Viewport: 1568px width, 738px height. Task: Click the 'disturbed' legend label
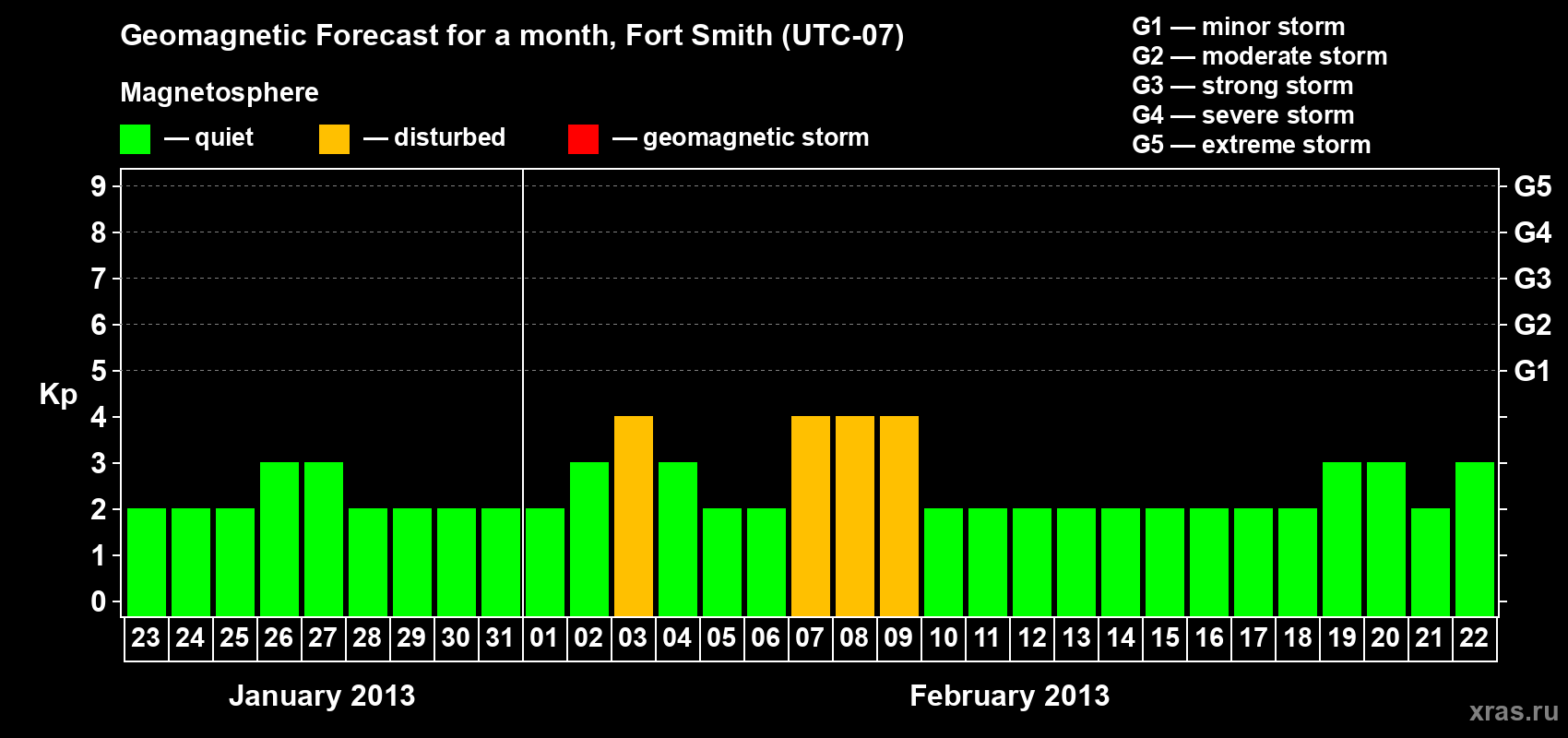tap(450, 137)
